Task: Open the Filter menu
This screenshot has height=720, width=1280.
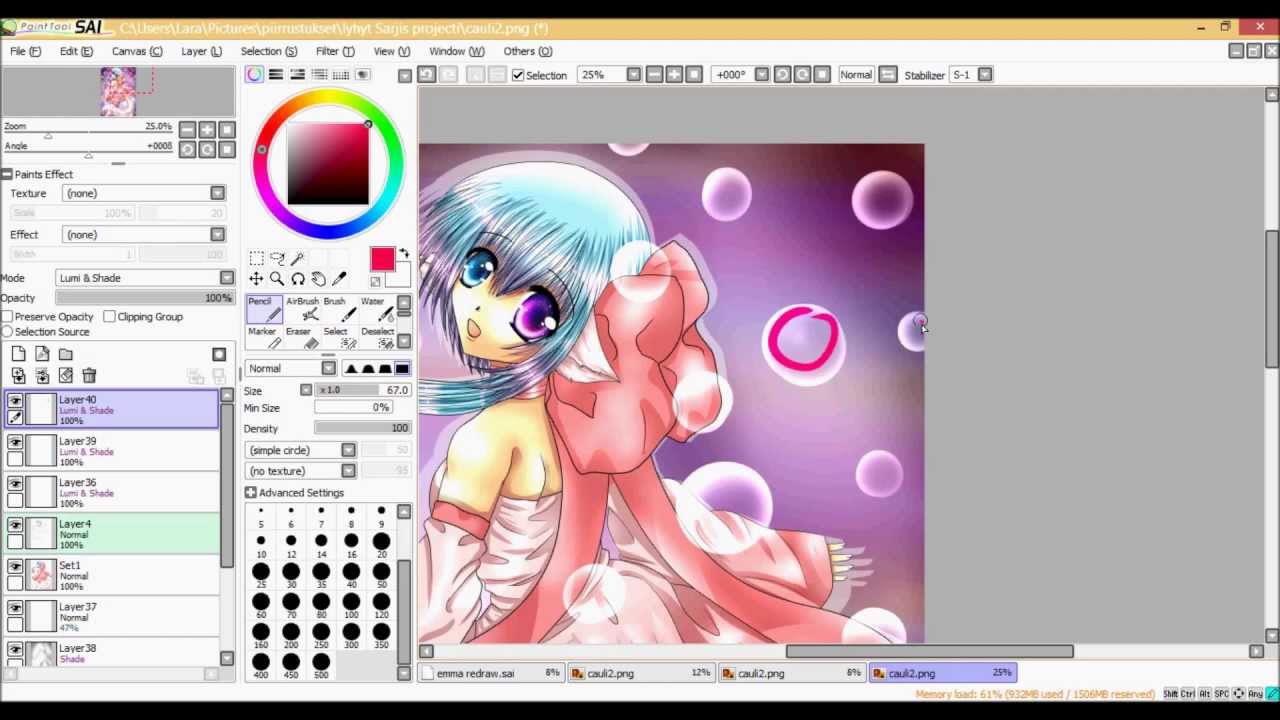Action: [335, 51]
